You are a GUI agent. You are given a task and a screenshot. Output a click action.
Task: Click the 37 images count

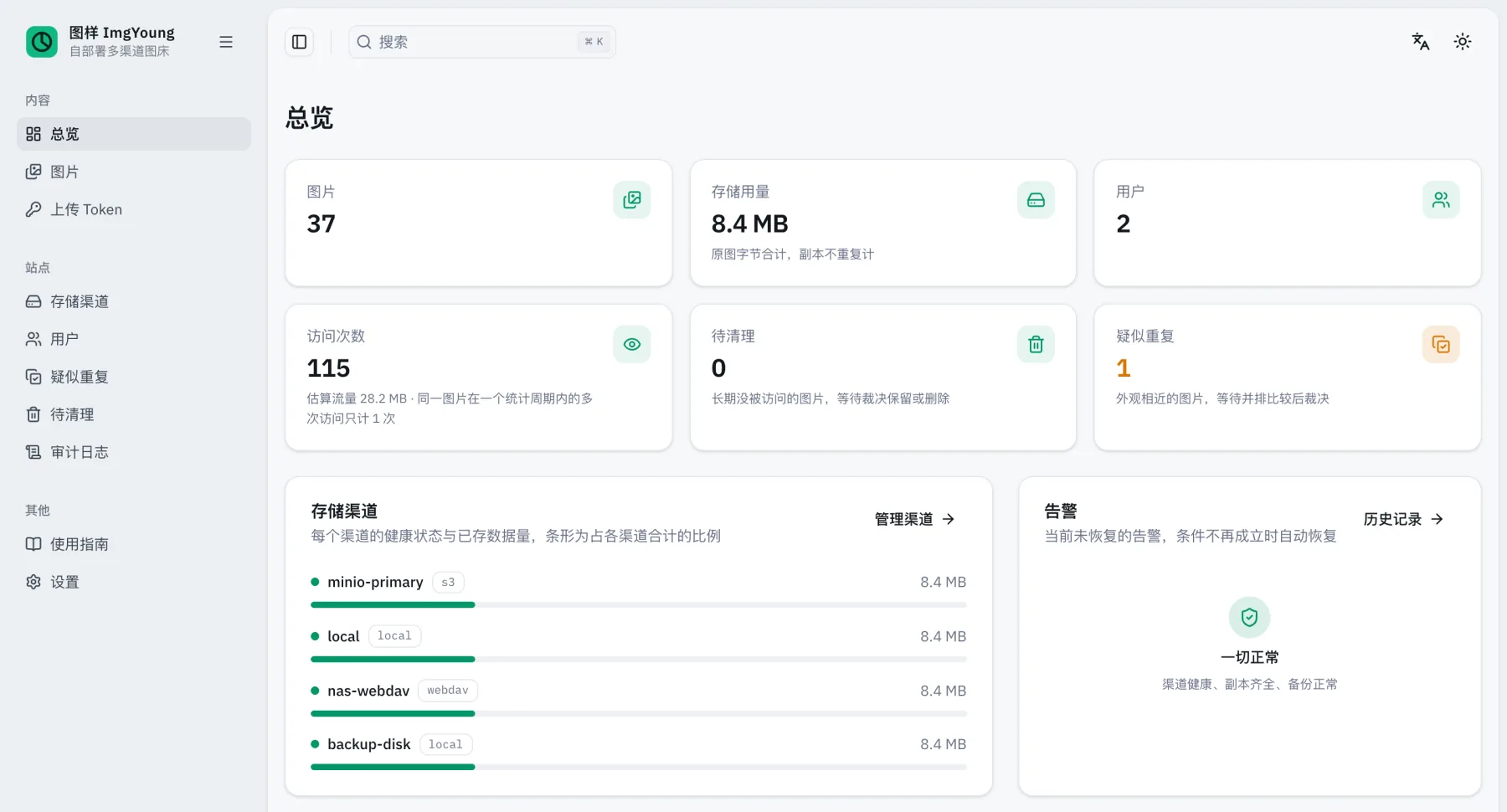321,224
